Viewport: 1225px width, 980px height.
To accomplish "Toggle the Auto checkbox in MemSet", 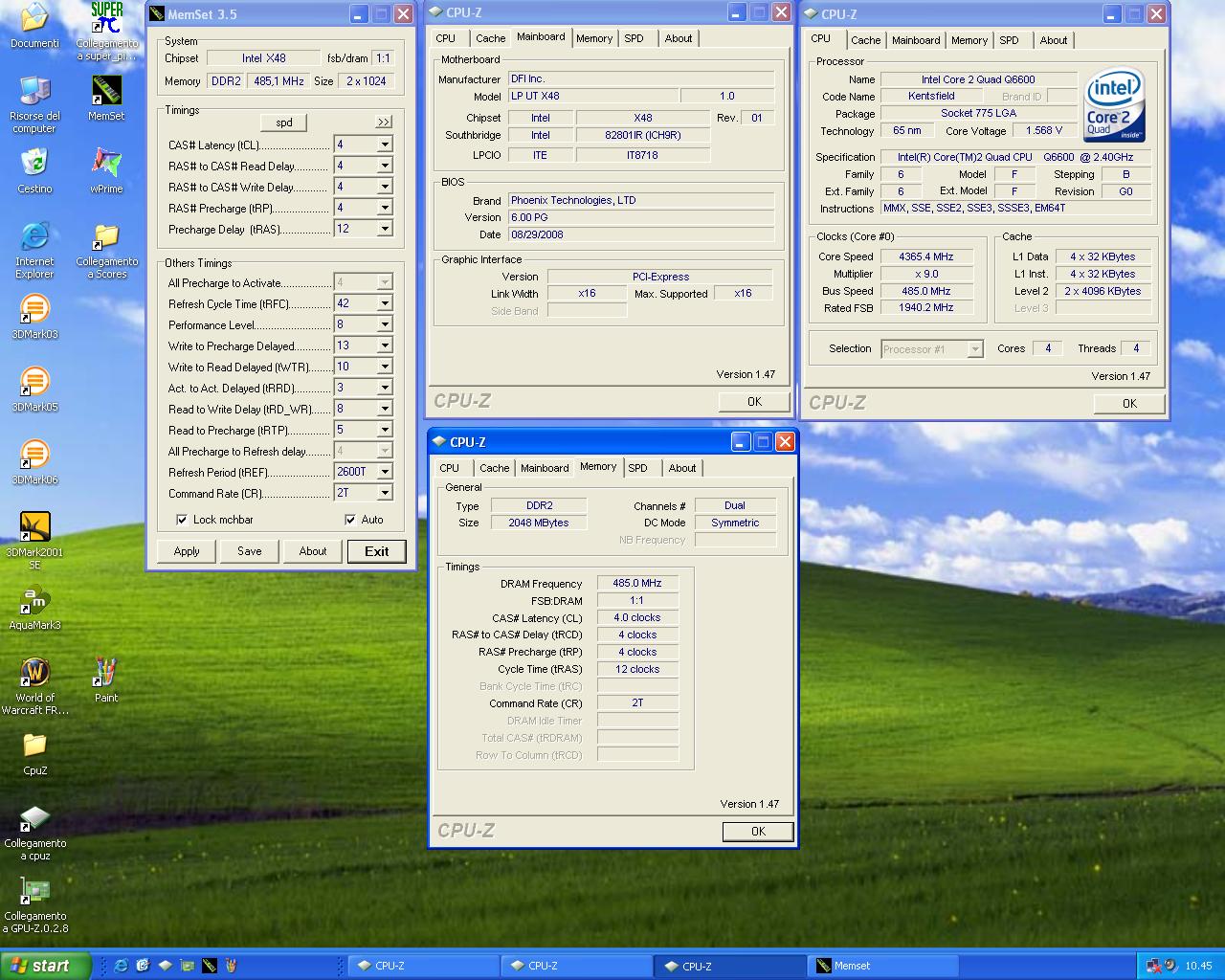I will (x=350, y=520).
